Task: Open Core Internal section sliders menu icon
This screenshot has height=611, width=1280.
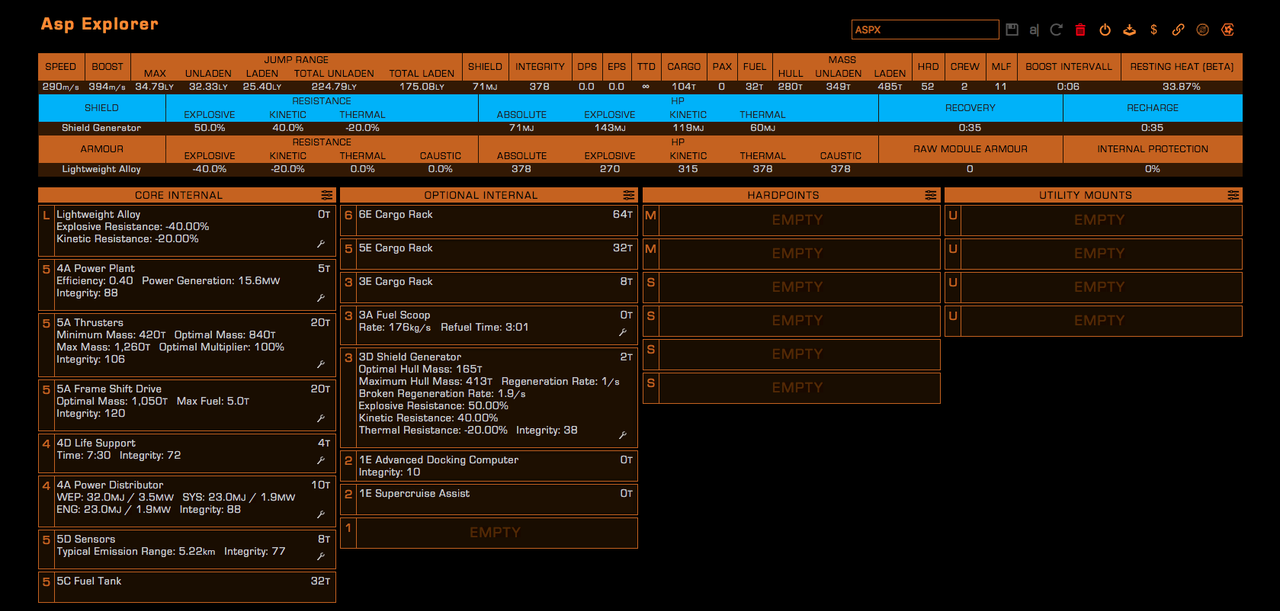Action: pyautogui.click(x=327, y=195)
